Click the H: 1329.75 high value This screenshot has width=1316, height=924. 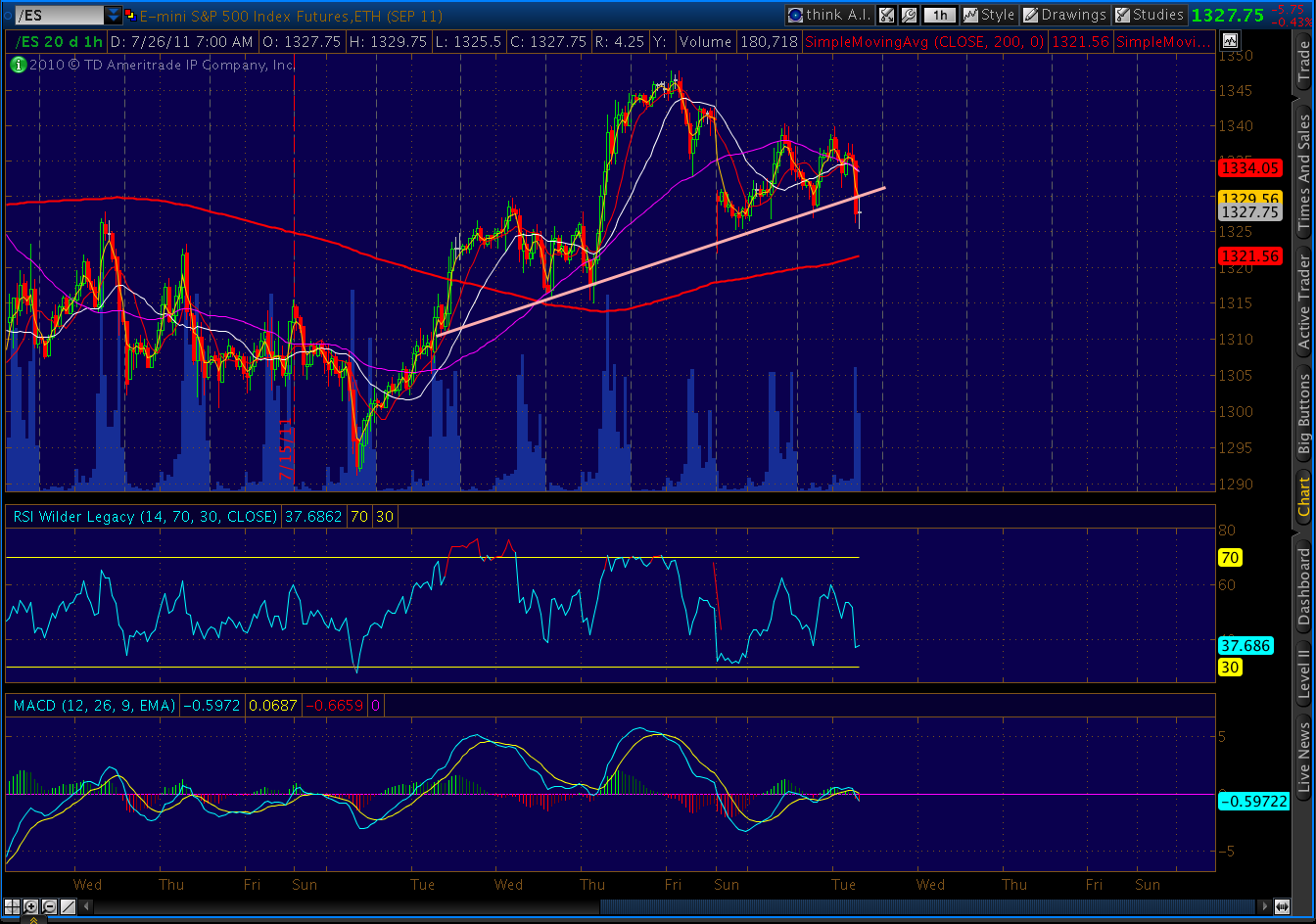point(387,42)
